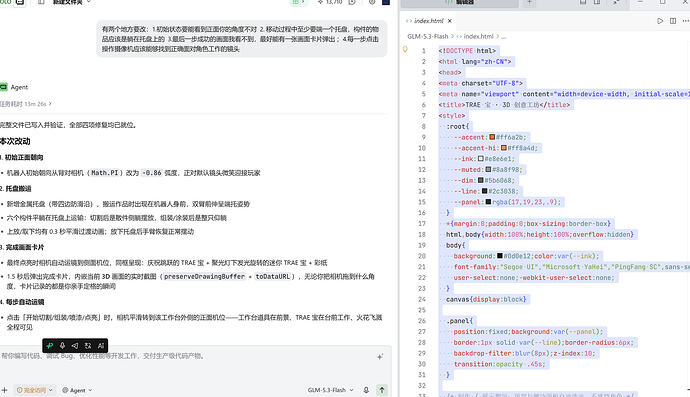690x397 pixels.
Task: Click the microphone in the floating toolbar
Action: 62,346
